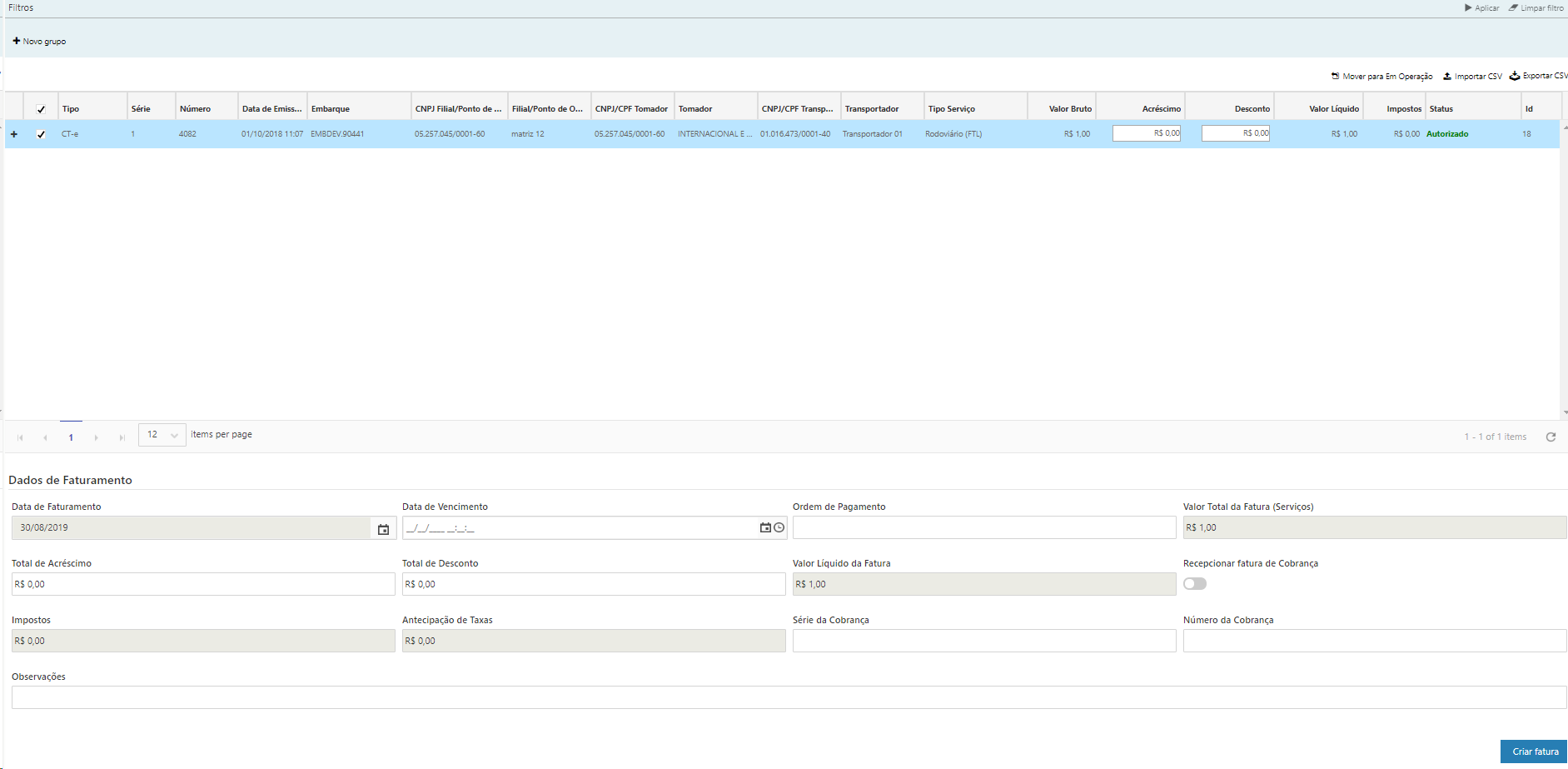This screenshot has height=769, width=1568.
Task: Open the items per page dropdown
Action: 162,435
